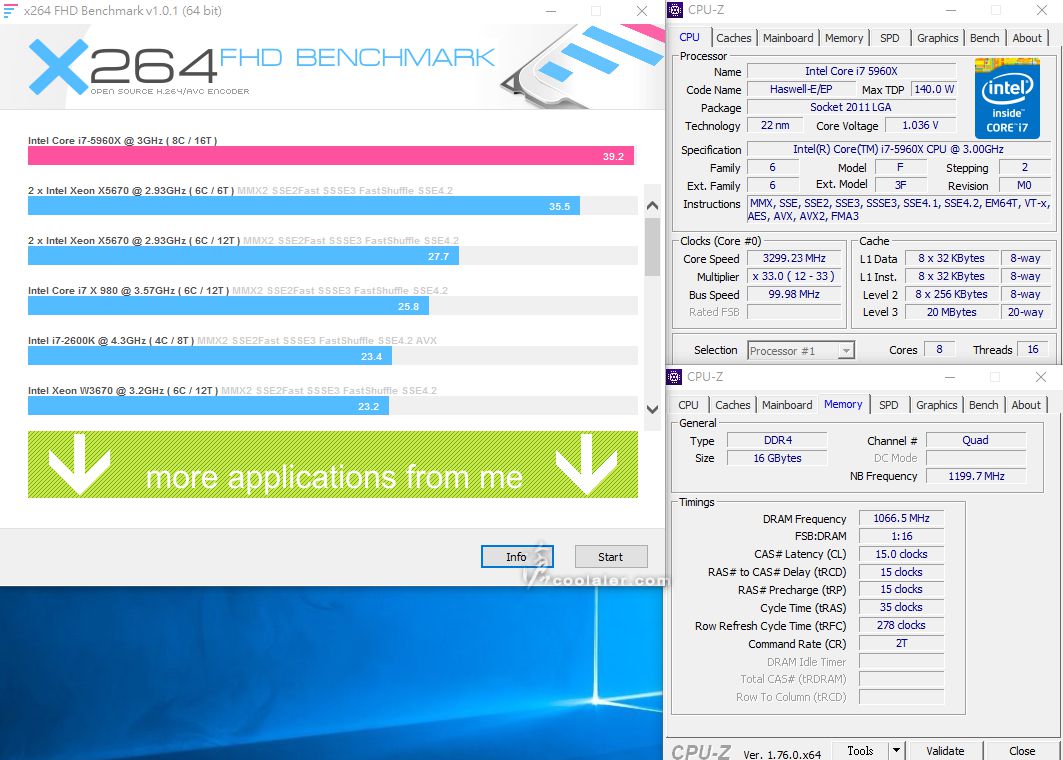Open About tab in lower CPU-Z window

tap(1026, 405)
